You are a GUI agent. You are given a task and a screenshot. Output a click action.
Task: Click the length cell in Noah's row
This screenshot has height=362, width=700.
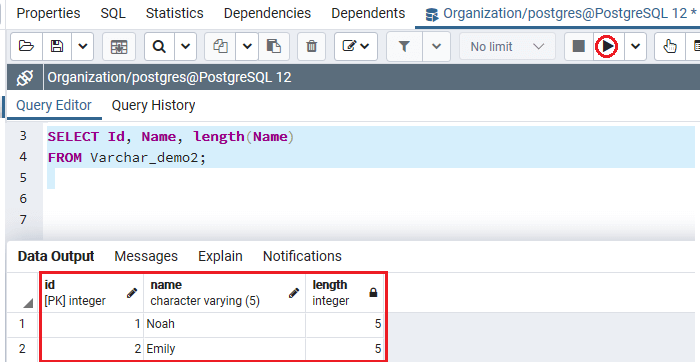tap(346, 324)
